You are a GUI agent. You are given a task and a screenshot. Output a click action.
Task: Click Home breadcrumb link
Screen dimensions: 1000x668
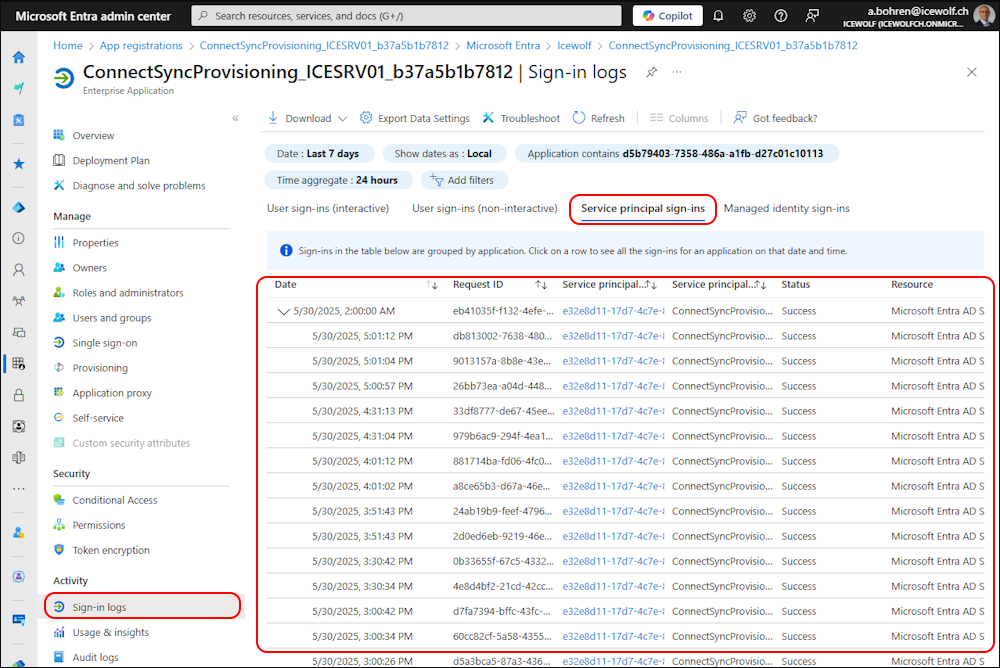coord(68,45)
